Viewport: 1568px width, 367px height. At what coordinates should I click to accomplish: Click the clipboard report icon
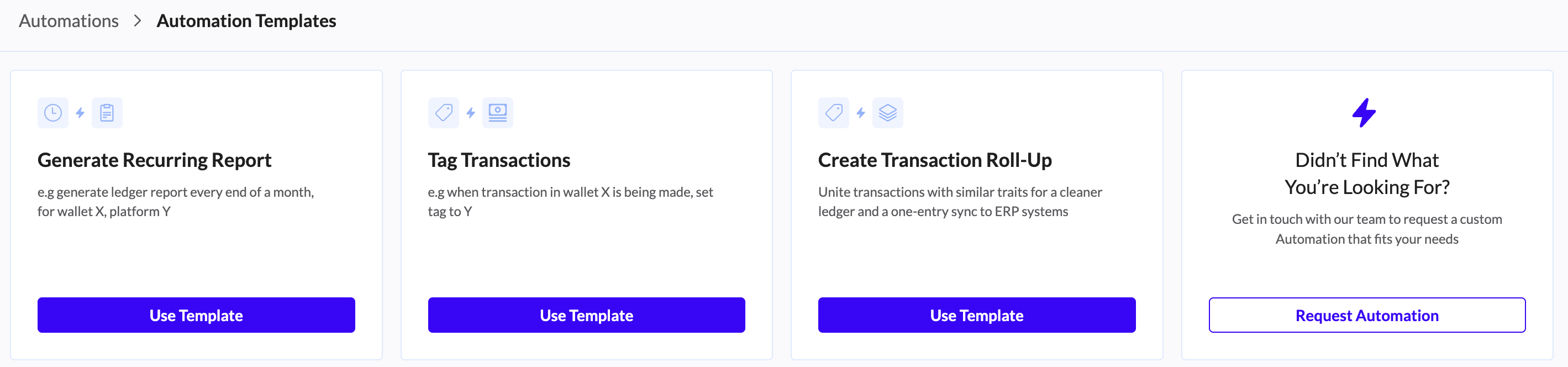click(107, 113)
